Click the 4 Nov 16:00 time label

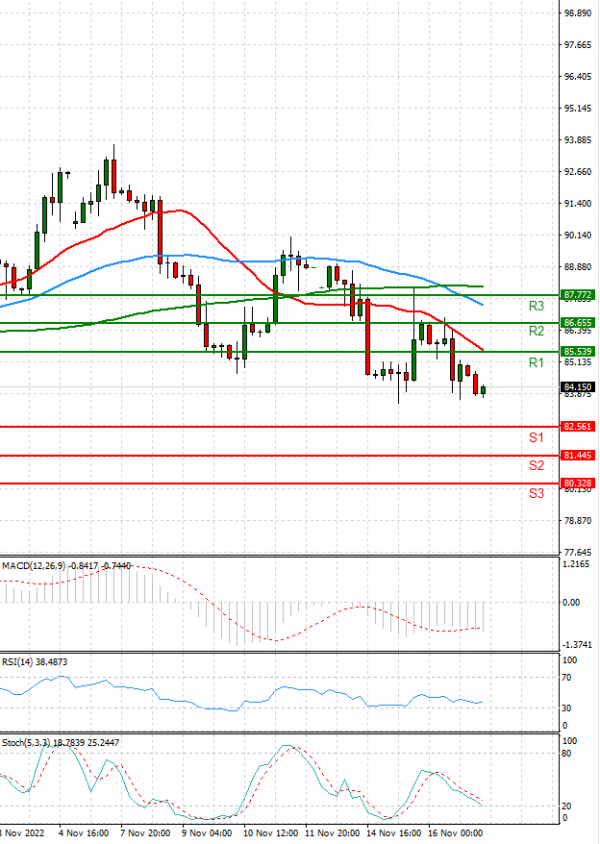coord(83,833)
